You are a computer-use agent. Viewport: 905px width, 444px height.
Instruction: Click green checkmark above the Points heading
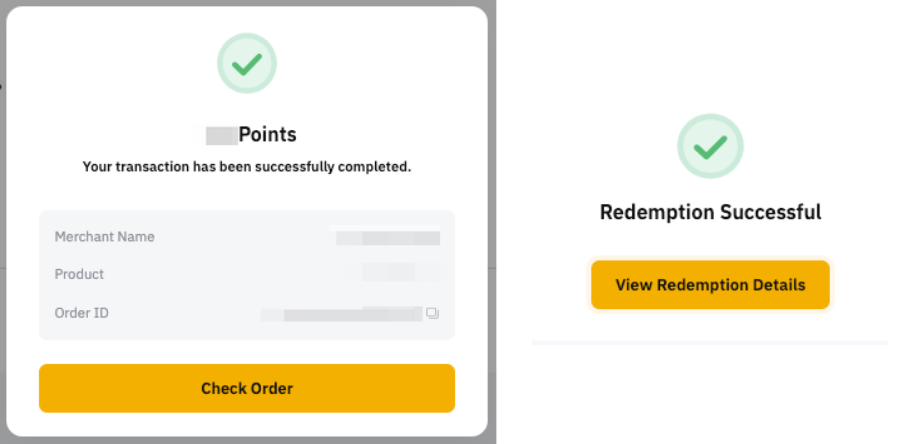click(247, 64)
